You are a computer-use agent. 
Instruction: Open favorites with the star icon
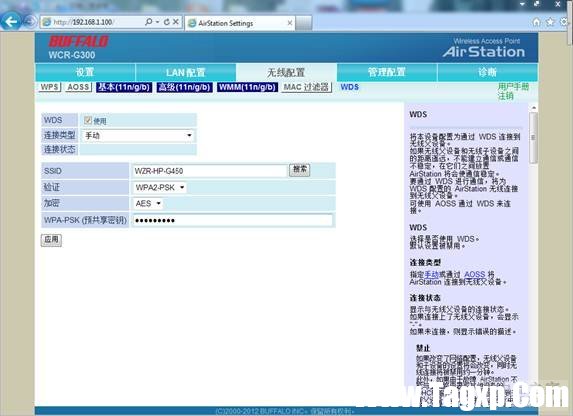(x=550, y=22)
